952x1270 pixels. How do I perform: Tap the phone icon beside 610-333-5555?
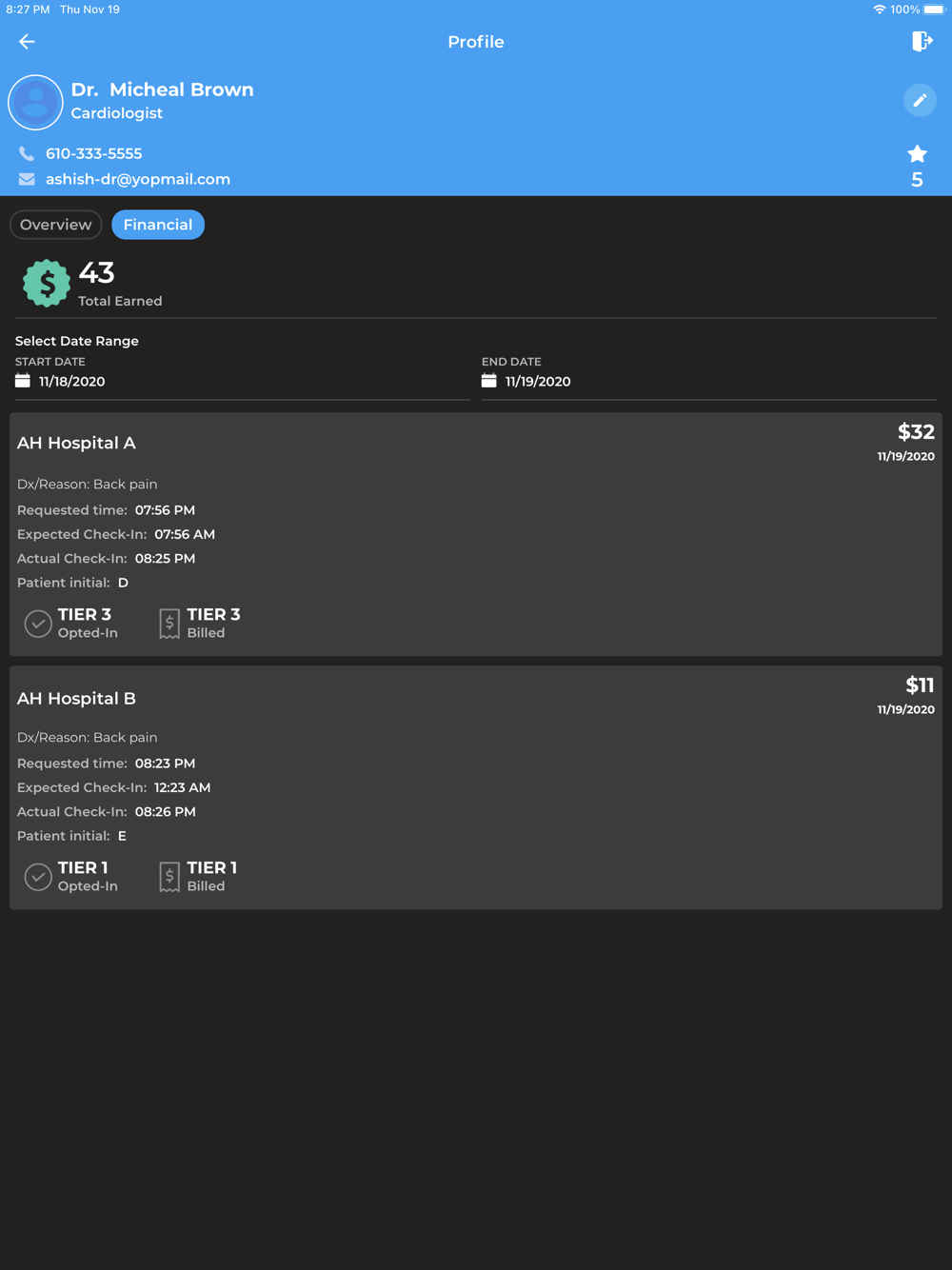click(27, 153)
